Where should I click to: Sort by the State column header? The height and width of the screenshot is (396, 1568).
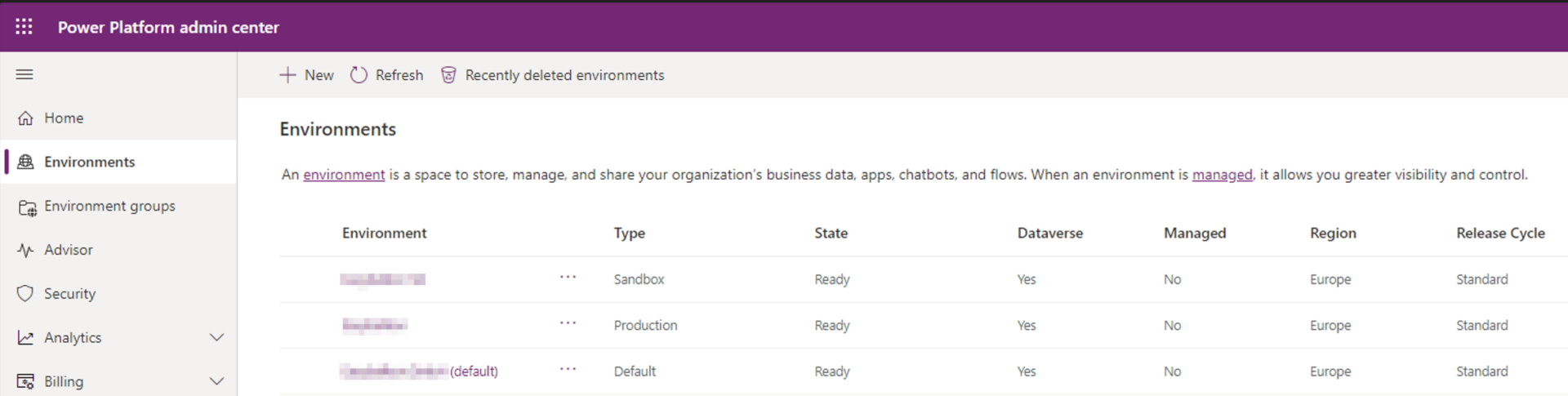(831, 233)
